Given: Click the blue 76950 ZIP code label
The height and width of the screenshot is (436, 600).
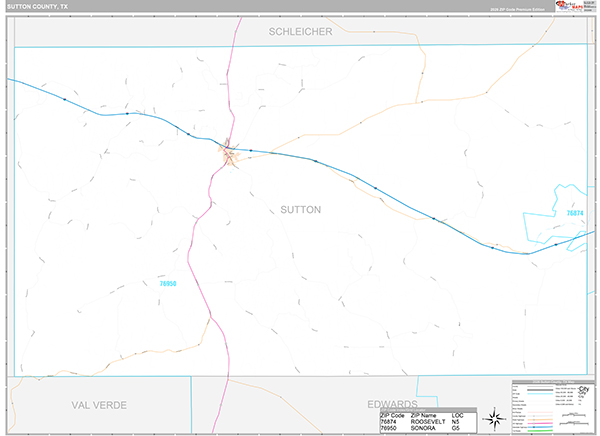Looking at the screenshot, I should pos(168,284).
